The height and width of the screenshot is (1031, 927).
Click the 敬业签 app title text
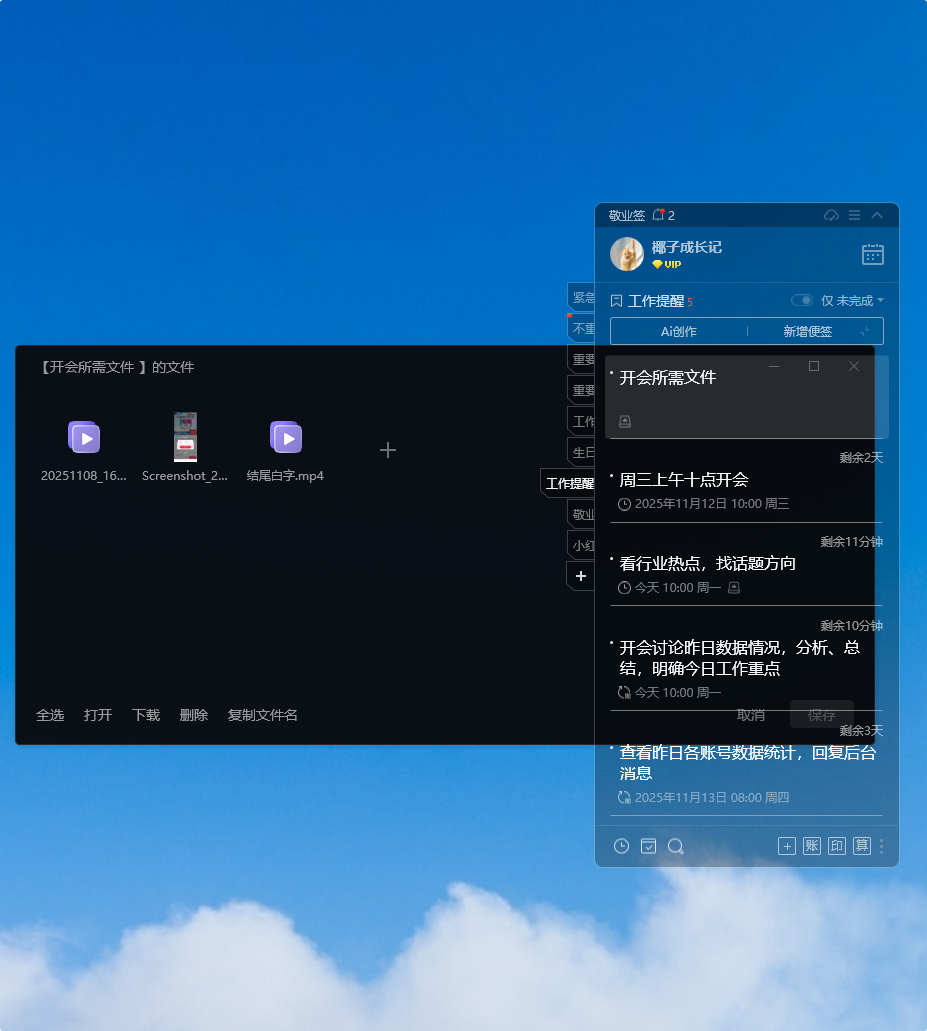tap(627, 215)
